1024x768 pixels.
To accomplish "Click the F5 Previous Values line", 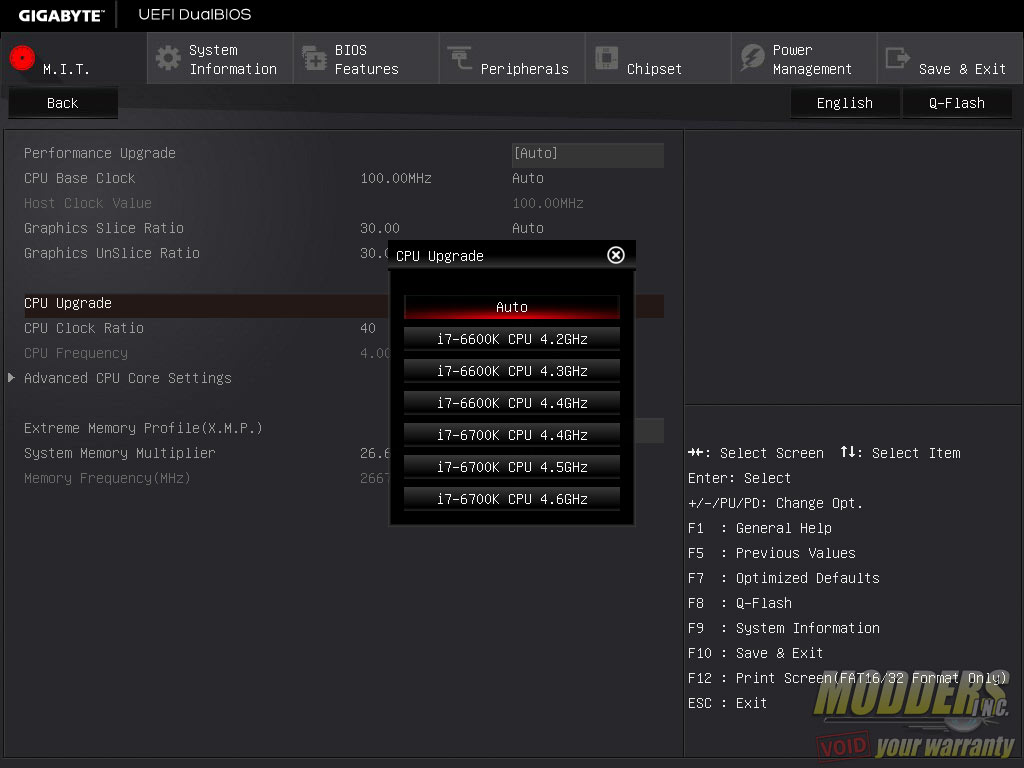I will point(771,553).
